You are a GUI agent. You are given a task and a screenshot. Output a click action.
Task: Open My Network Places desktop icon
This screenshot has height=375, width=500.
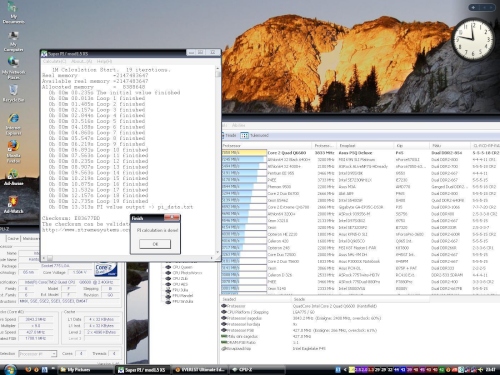coord(13,68)
